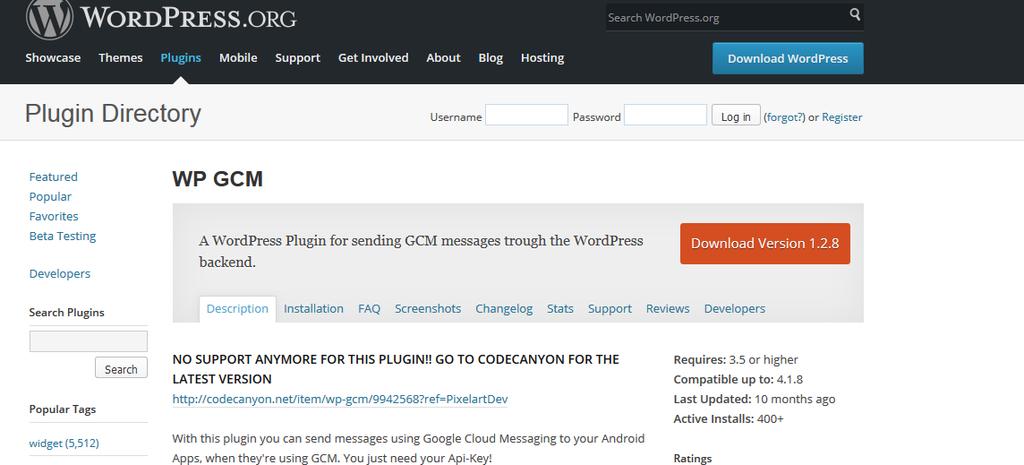The height and width of the screenshot is (465, 1024).
Task: Open Support in the top navigation bar
Action: coord(298,58)
